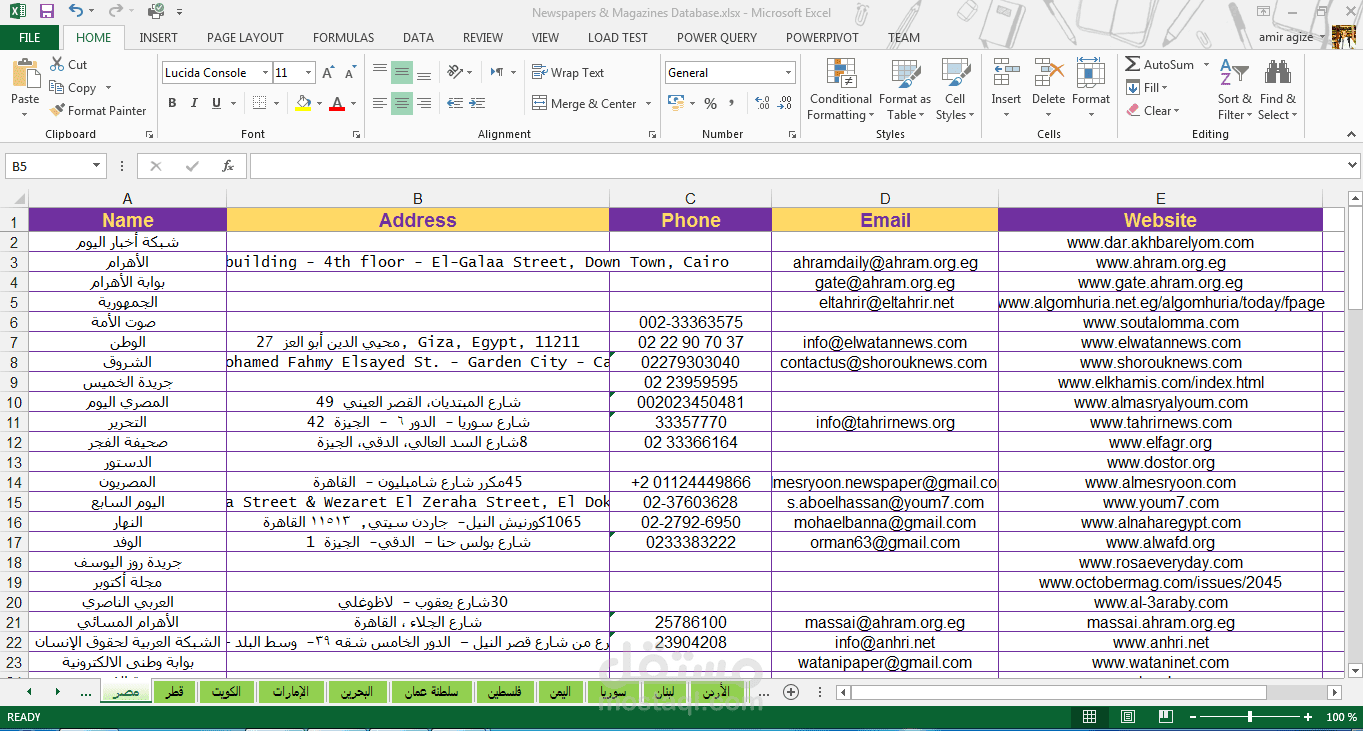Click the Insert Function fx icon
Viewport: 1363px width, 731px height.
click(228, 166)
